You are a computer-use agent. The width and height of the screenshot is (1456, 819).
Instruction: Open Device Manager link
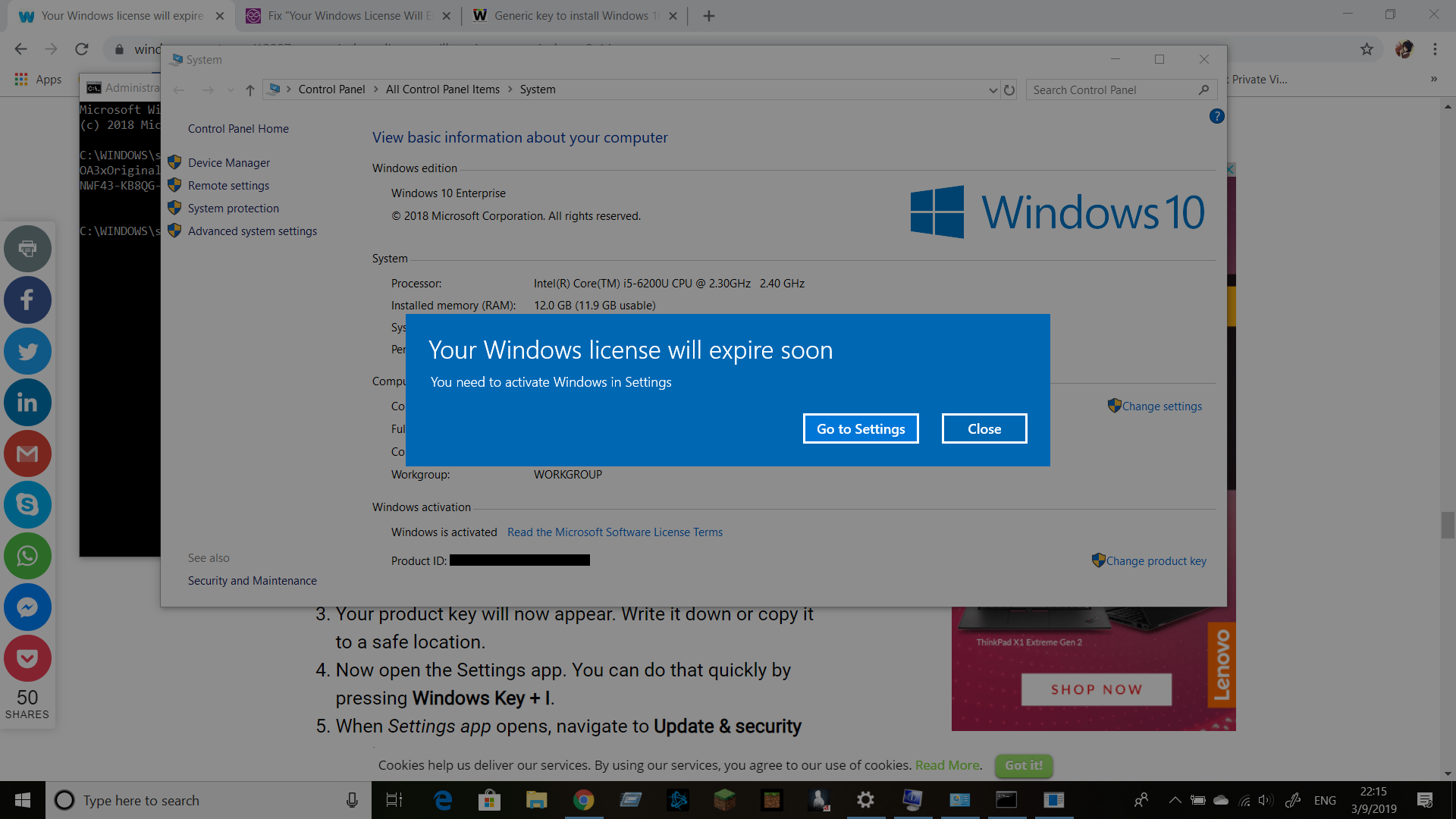228,162
